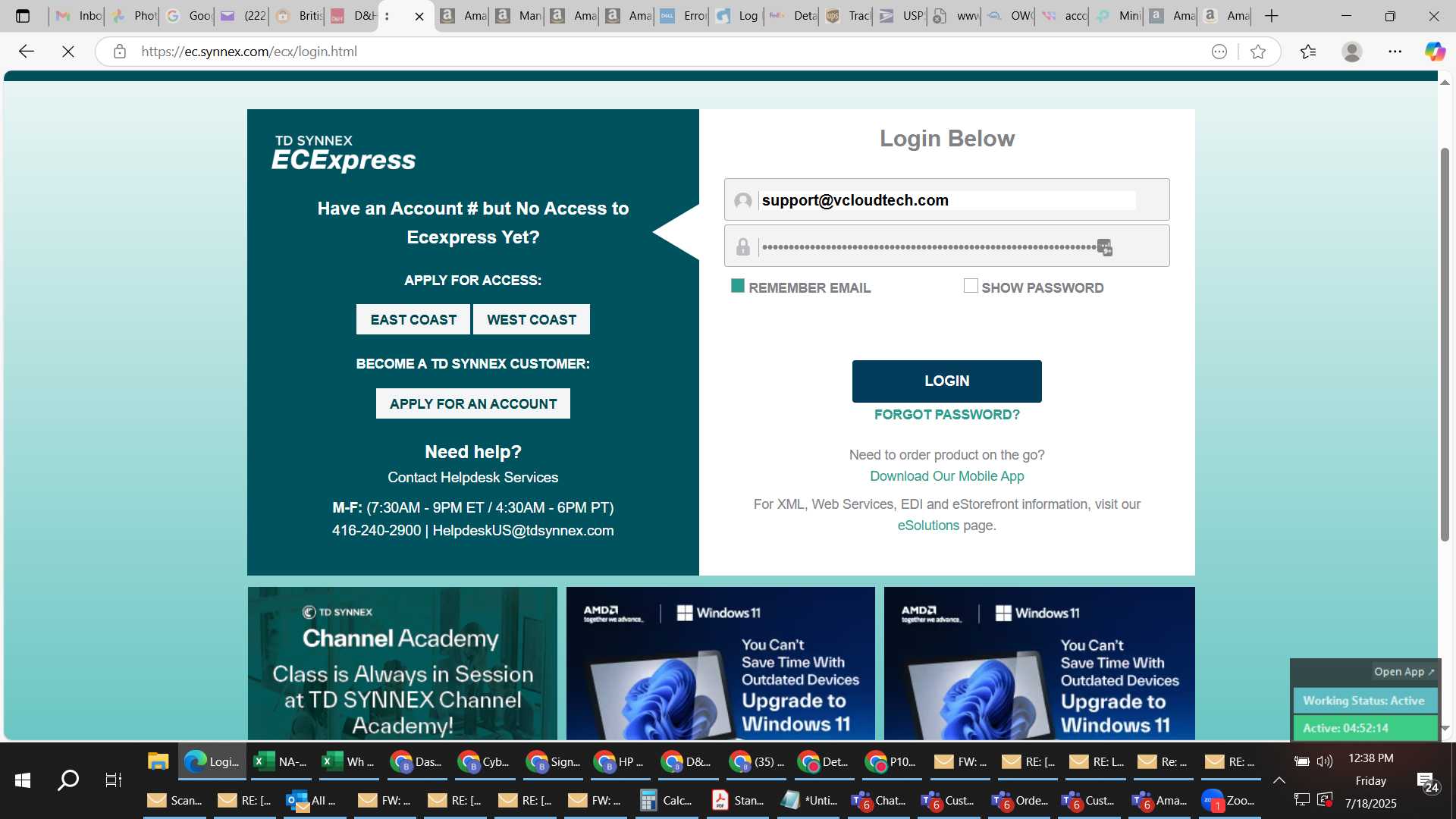Enable the Show Password checkbox
This screenshot has height=819, width=1456.
pyautogui.click(x=971, y=286)
